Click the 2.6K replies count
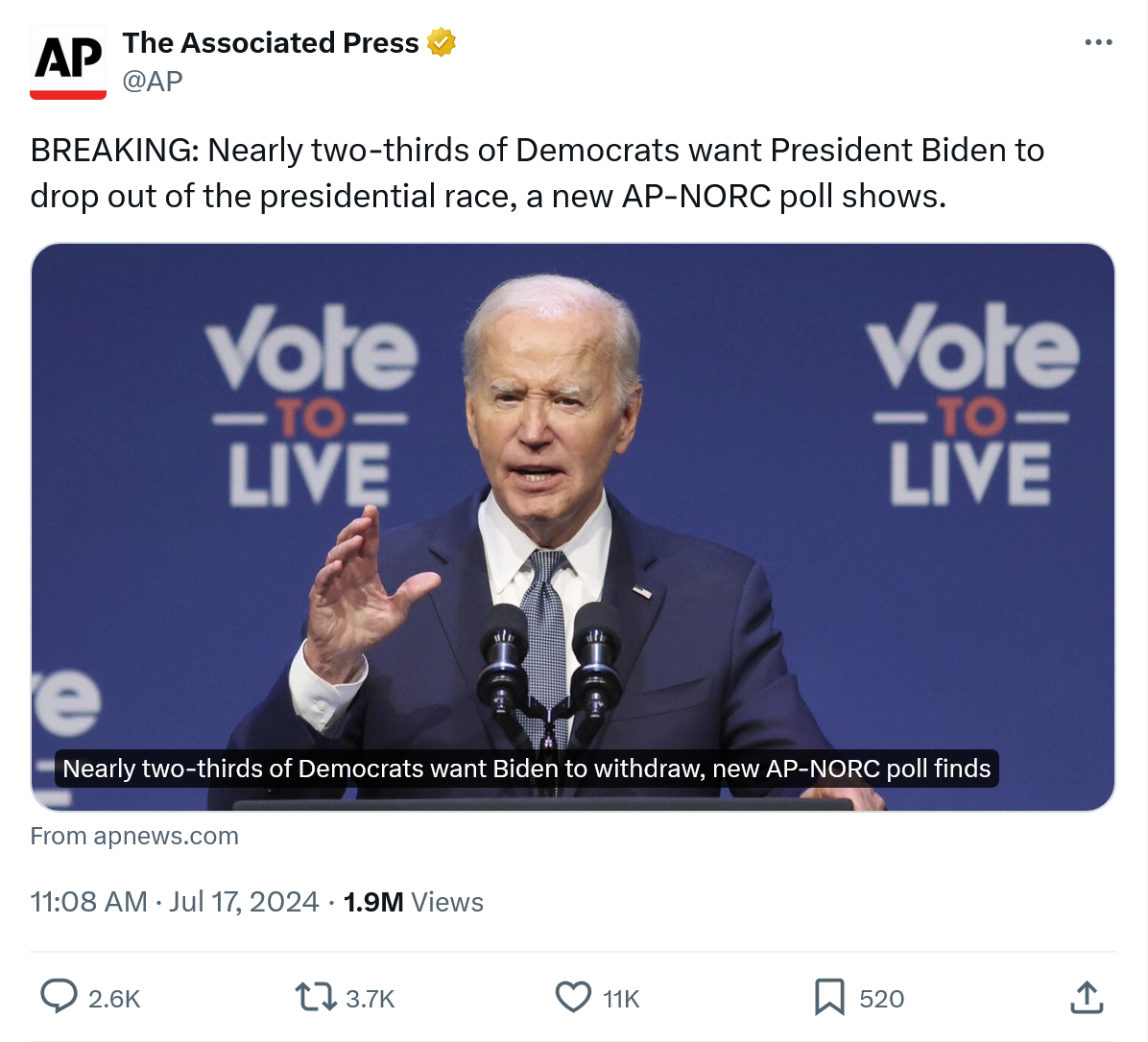 tap(114, 999)
